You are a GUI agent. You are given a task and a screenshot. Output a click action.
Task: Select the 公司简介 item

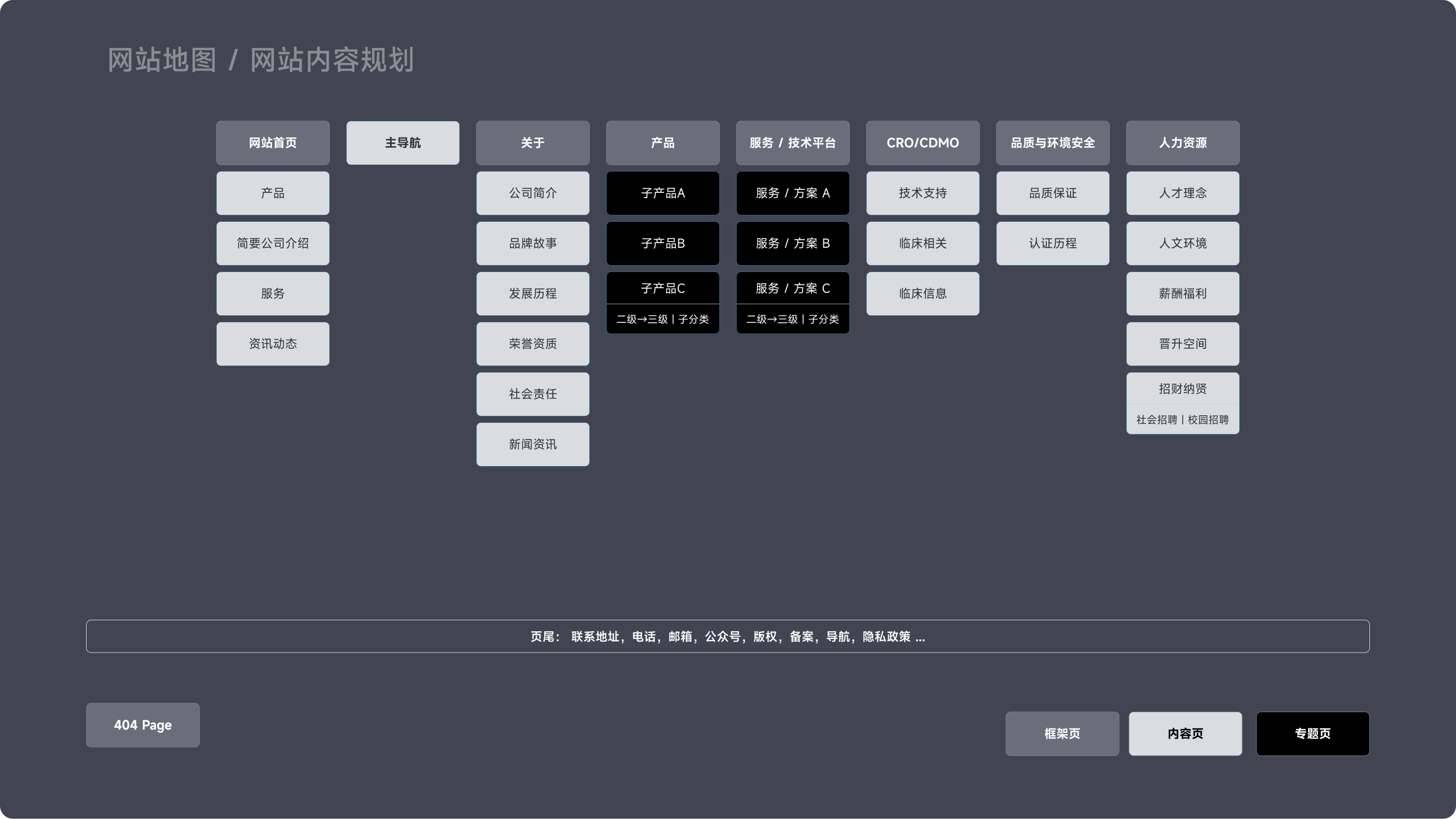click(x=533, y=193)
